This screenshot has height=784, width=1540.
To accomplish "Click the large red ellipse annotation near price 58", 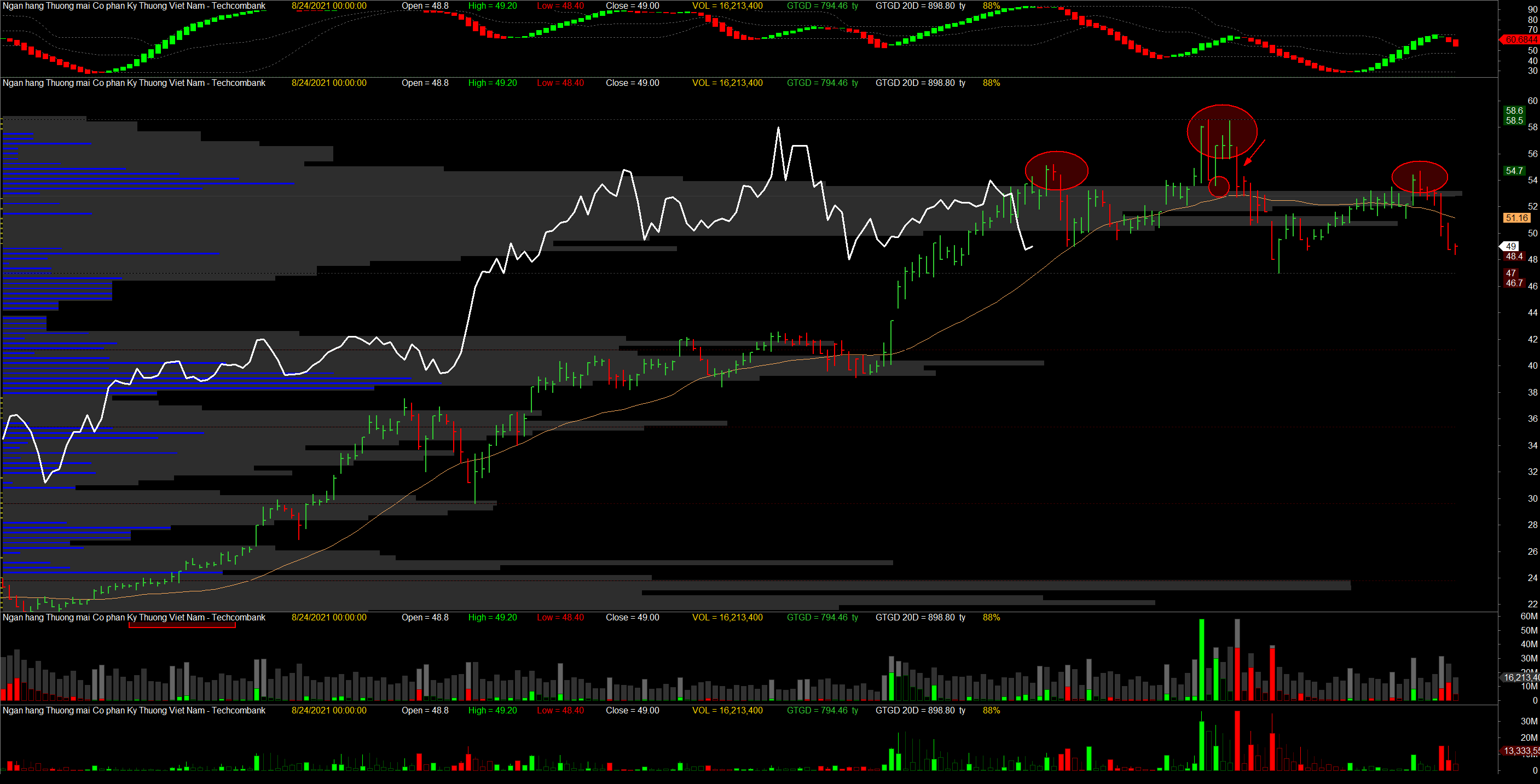I will tap(1222, 131).
